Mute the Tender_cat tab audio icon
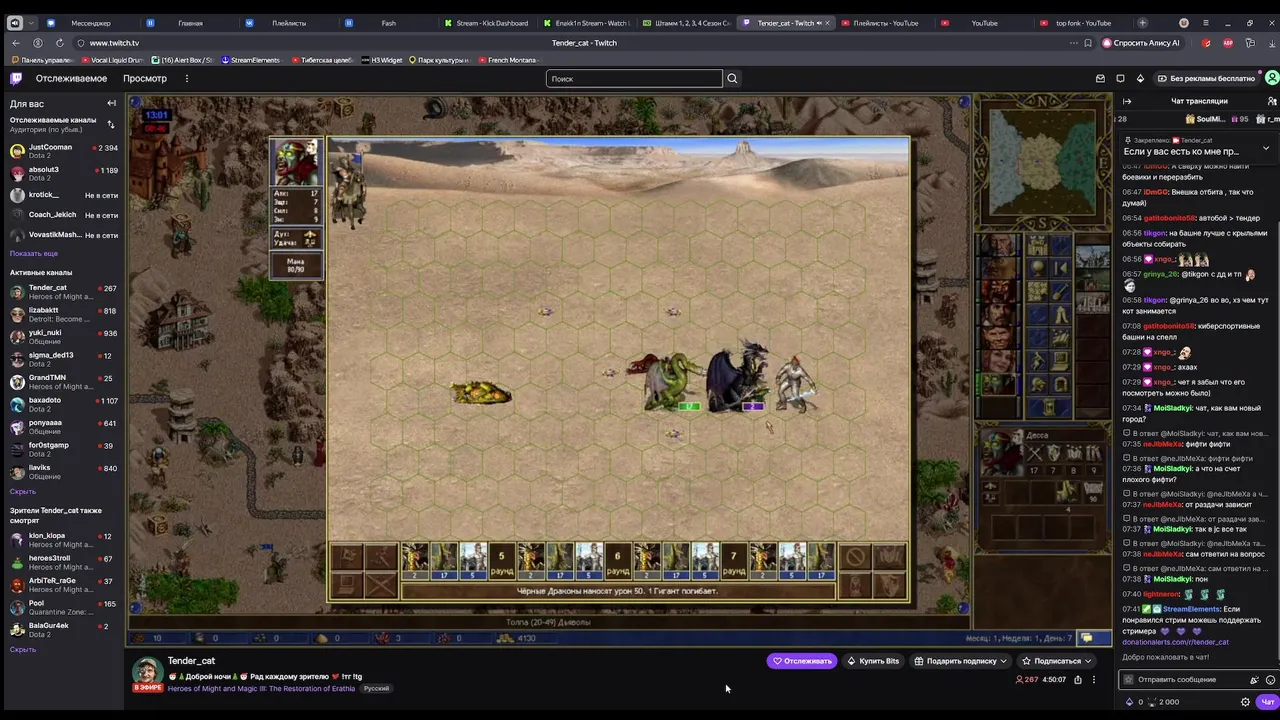 pyautogui.click(x=819, y=23)
